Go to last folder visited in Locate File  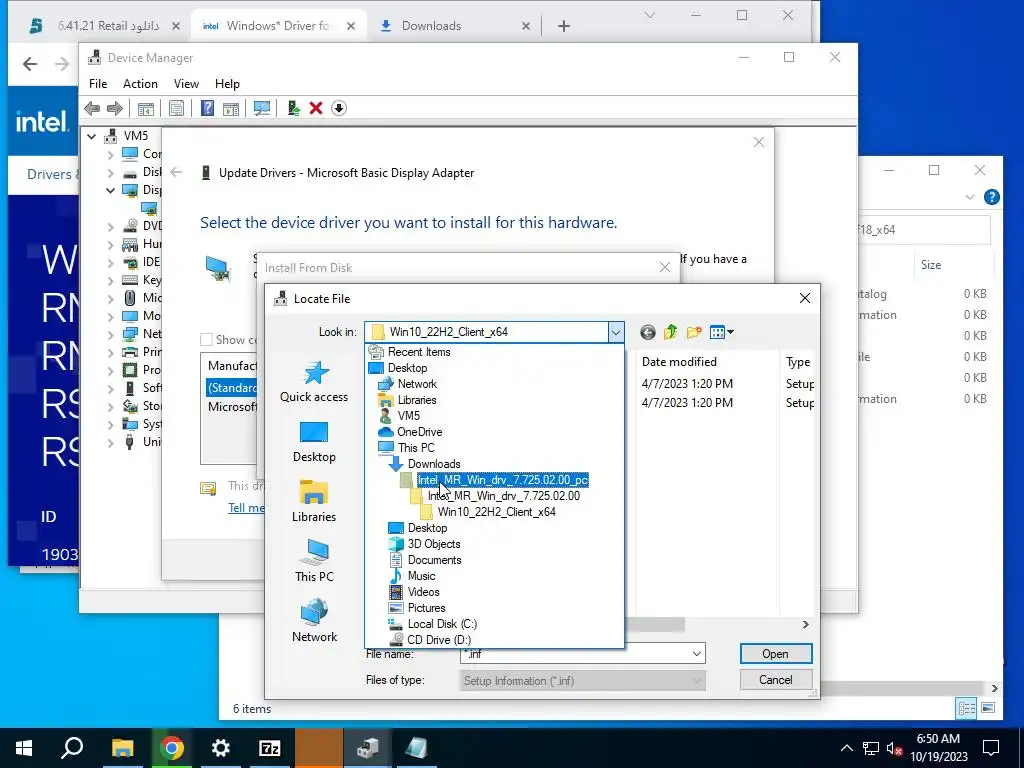648,332
